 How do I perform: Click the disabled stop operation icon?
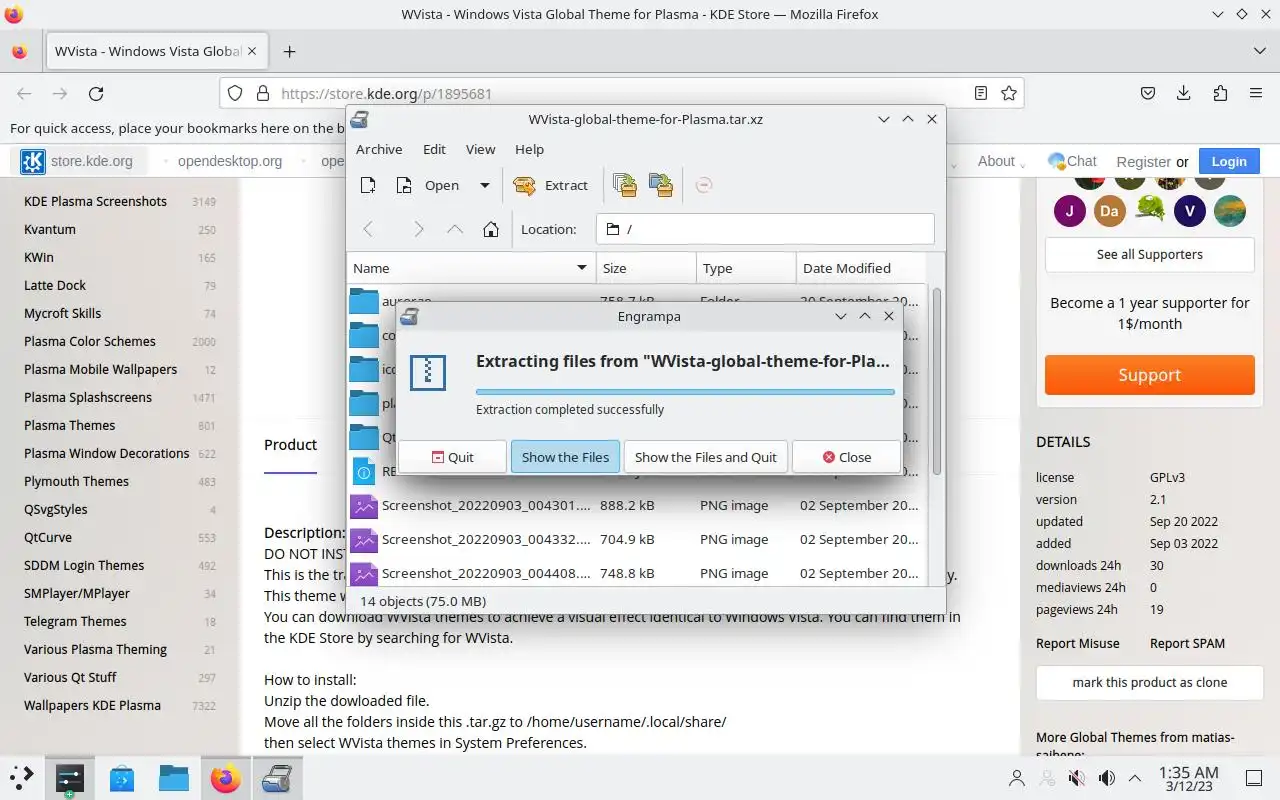point(704,185)
